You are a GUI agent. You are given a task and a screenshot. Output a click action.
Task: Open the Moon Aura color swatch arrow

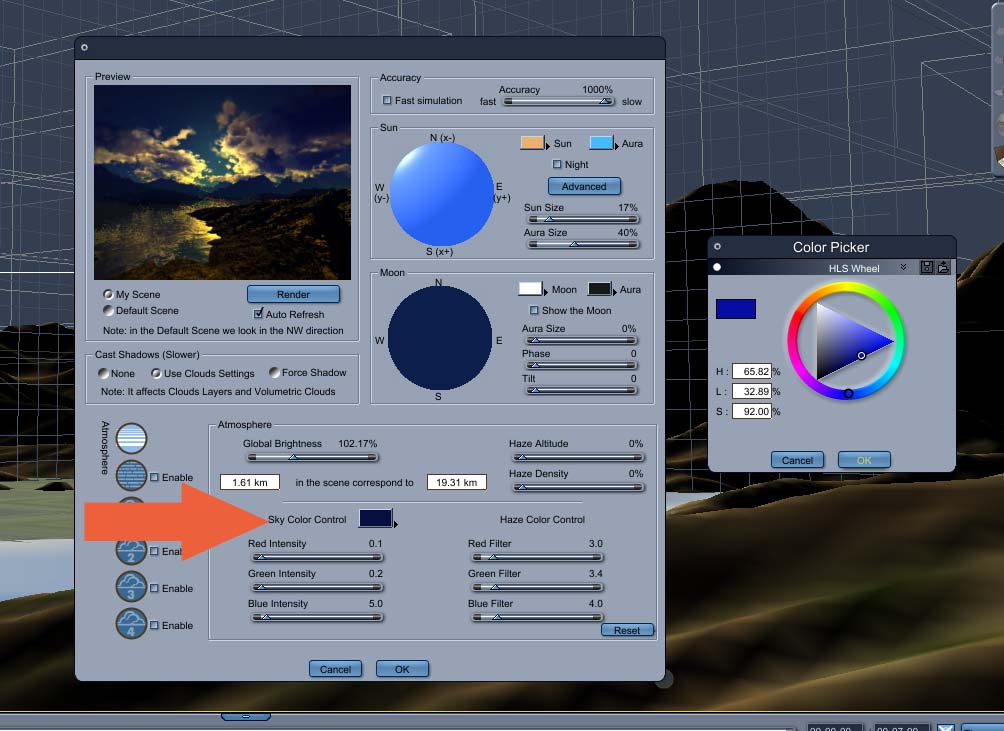[613, 292]
